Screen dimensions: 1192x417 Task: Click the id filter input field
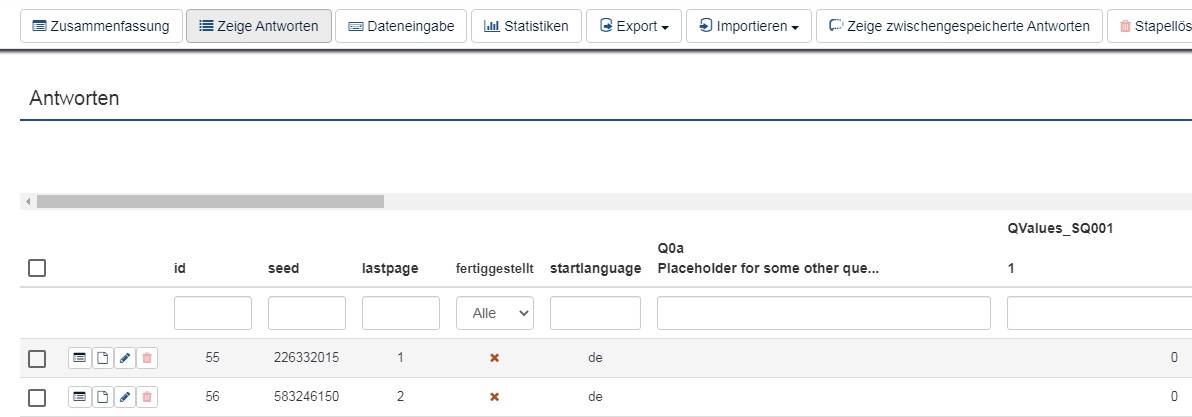213,313
